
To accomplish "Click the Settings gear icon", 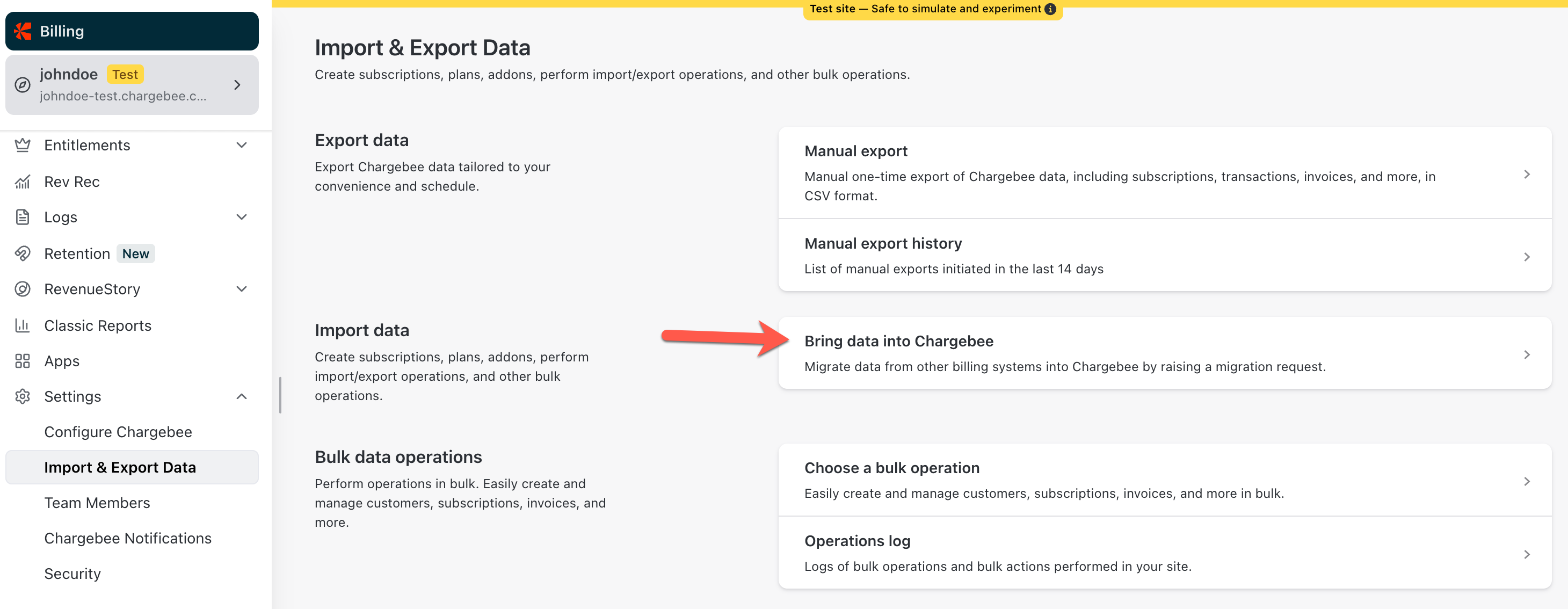I will [23, 396].
